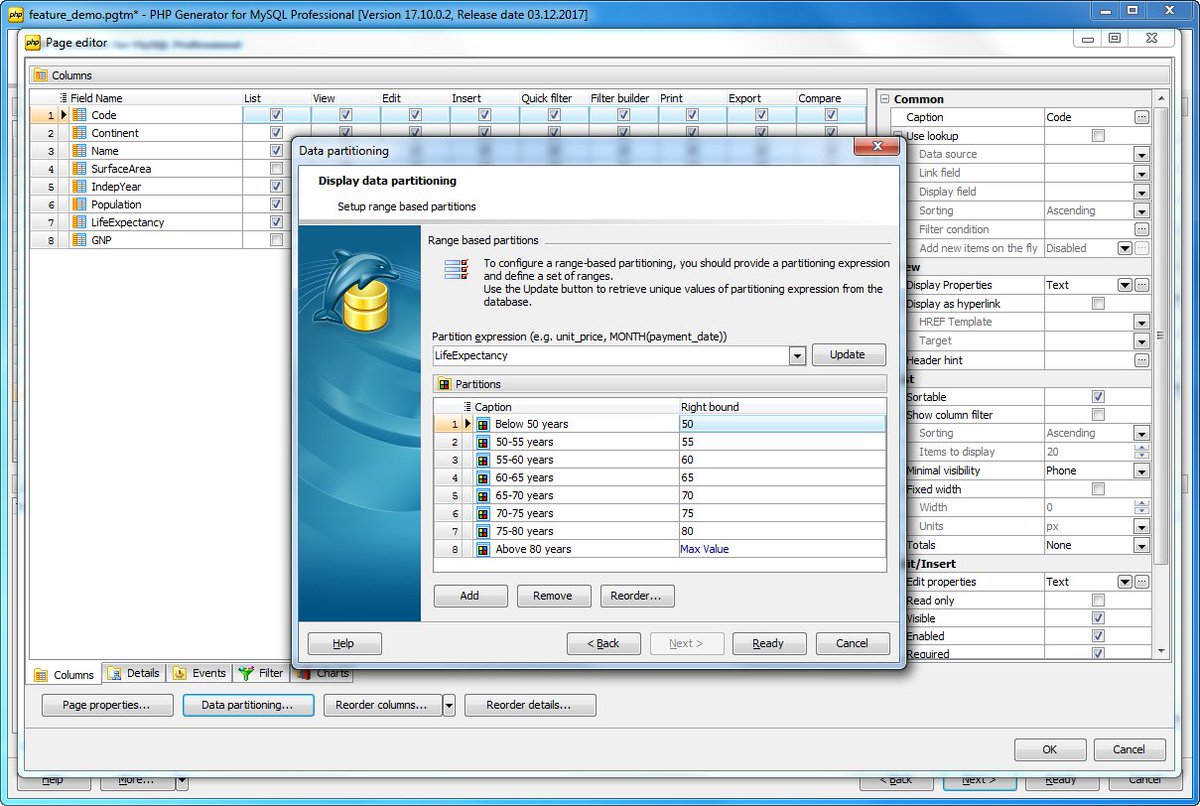The height and width of the screenshot is (806, 1200).
Task: Open the Reorder columns arrow dropdown
Action: (x=449, y=705)
